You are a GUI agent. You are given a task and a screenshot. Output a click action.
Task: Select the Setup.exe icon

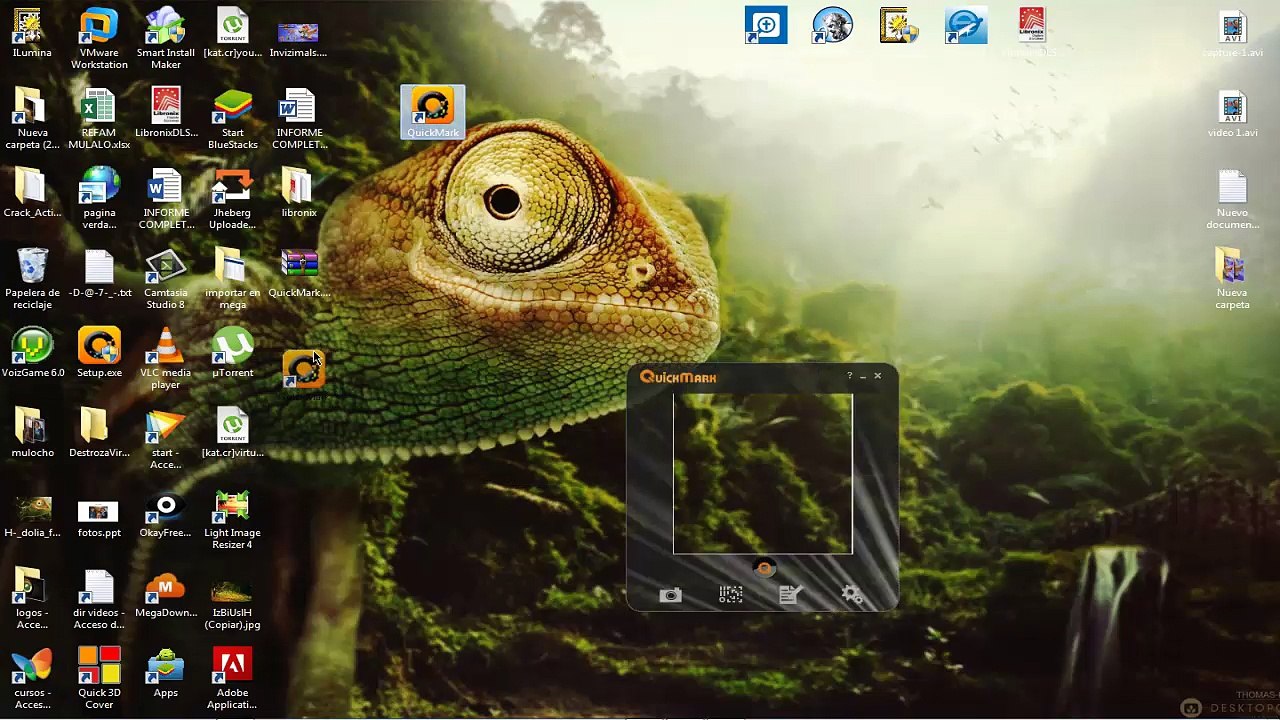(99, 352)
